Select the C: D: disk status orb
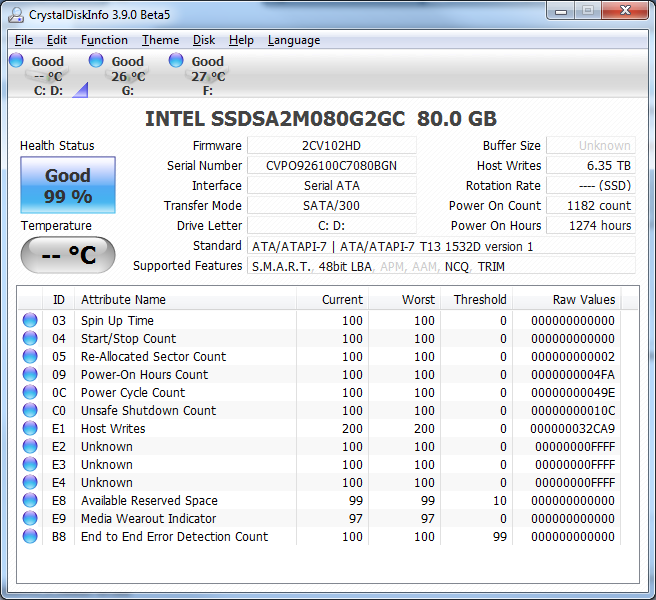656x600 pixels. coord(16,60)
